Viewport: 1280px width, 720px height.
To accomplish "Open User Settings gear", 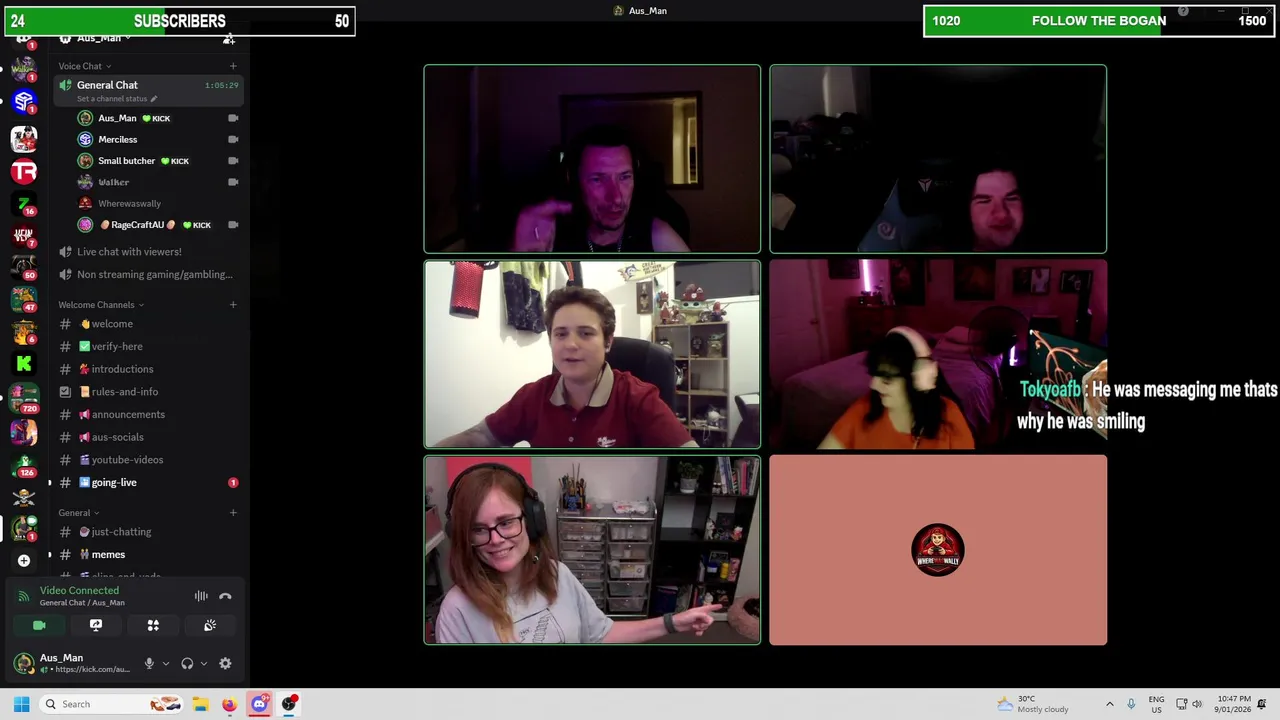I will pyautogui.click(x=225, y=663).
